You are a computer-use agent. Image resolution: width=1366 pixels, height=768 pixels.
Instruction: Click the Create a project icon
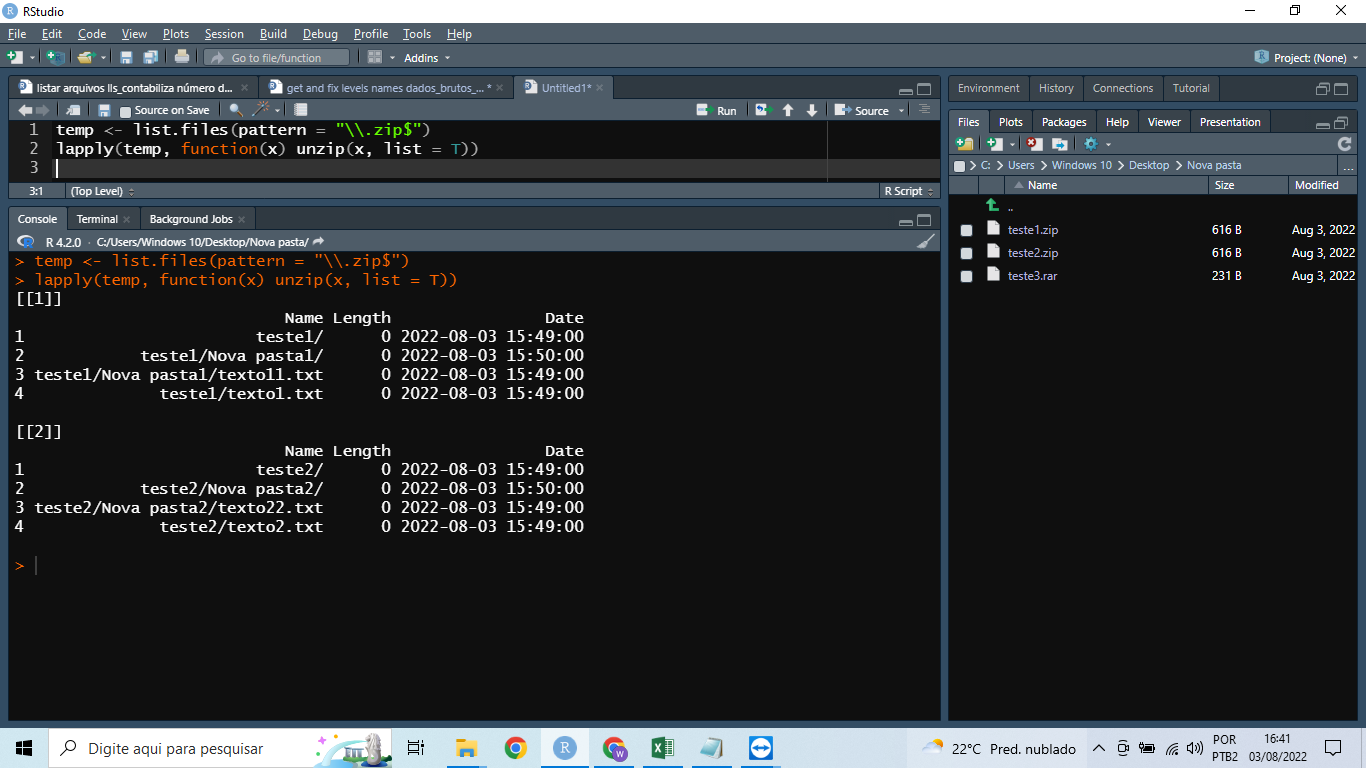[x=54, y=58]
